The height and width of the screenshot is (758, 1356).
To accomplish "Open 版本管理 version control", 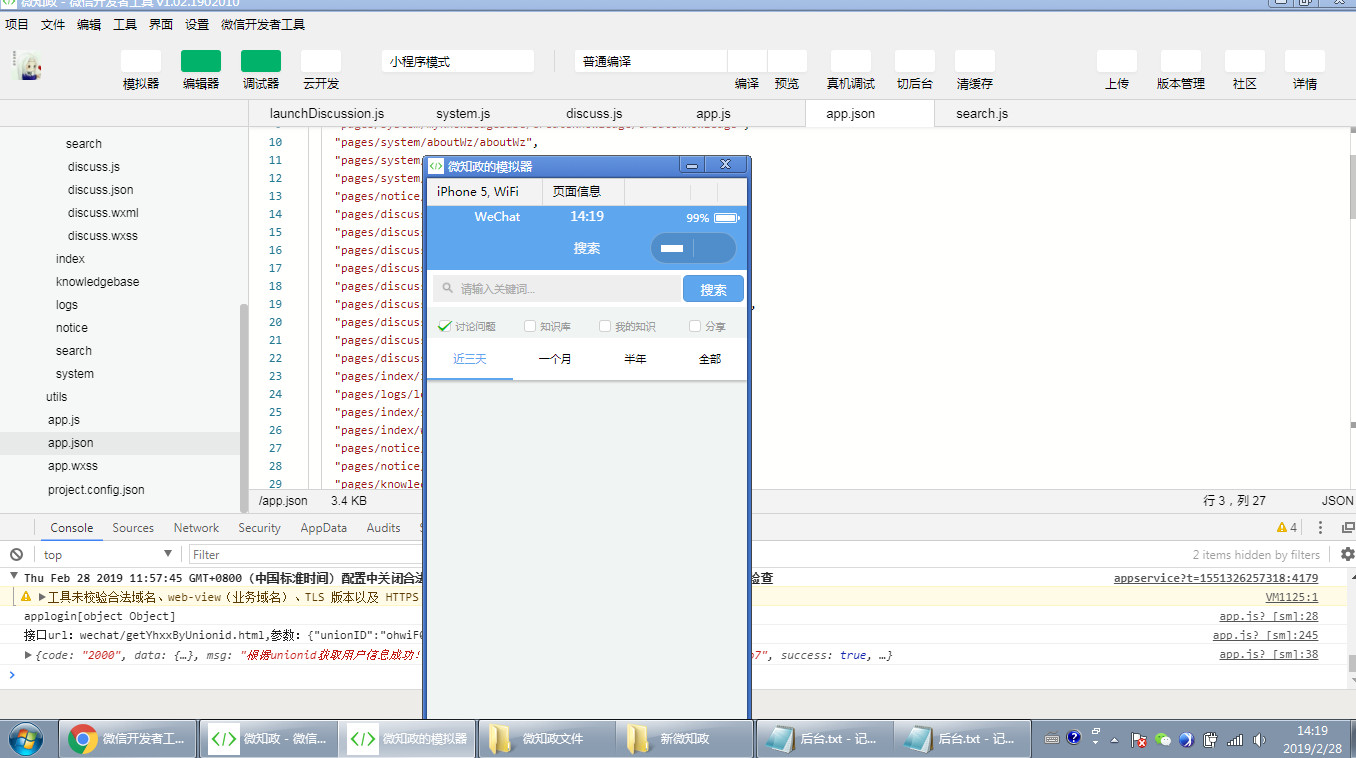I will [1180, 62].
